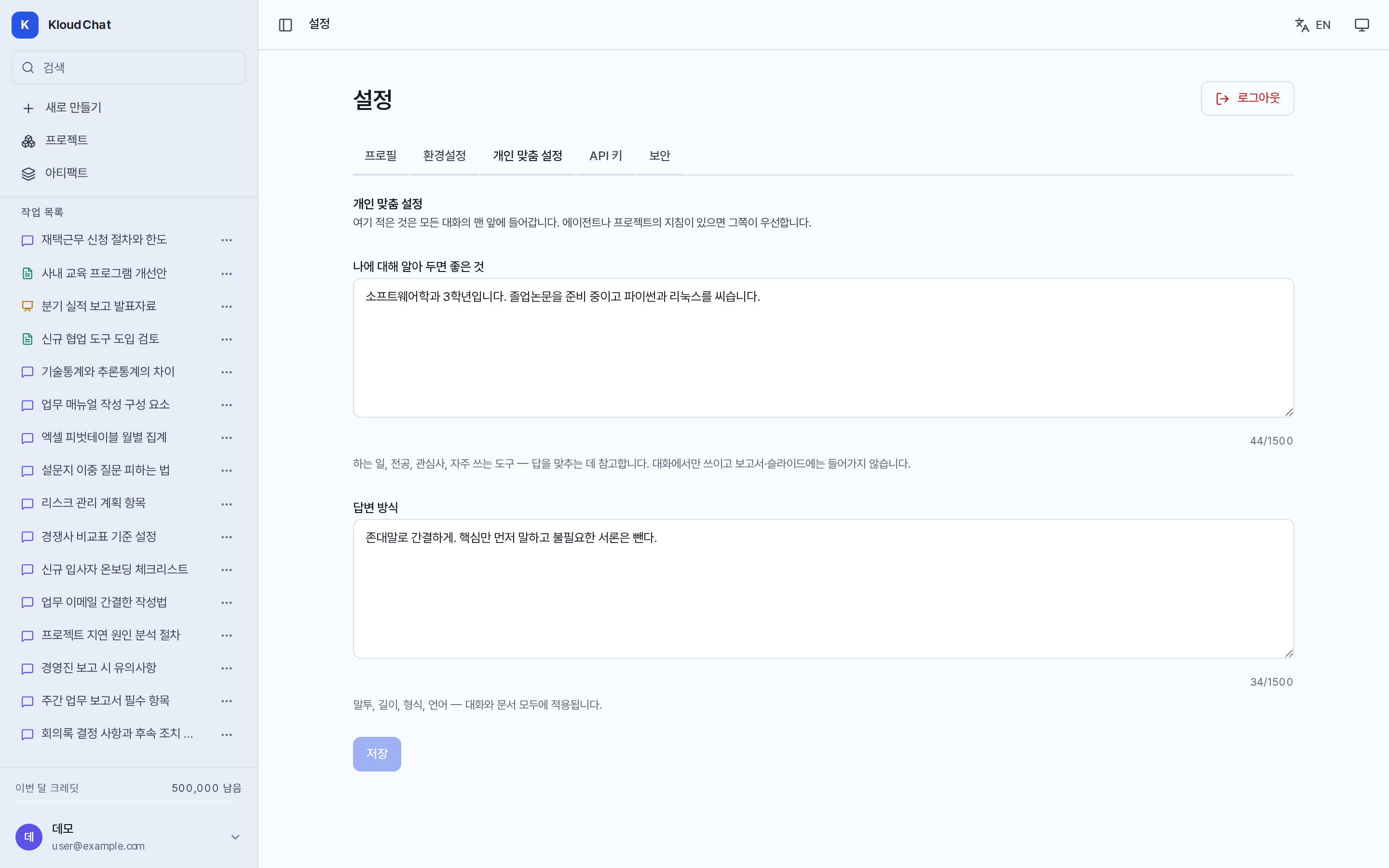The height and width of the screenshot is (868, 1389).
Task: Expand the user account menu chevron
Action: pos(235,837)
